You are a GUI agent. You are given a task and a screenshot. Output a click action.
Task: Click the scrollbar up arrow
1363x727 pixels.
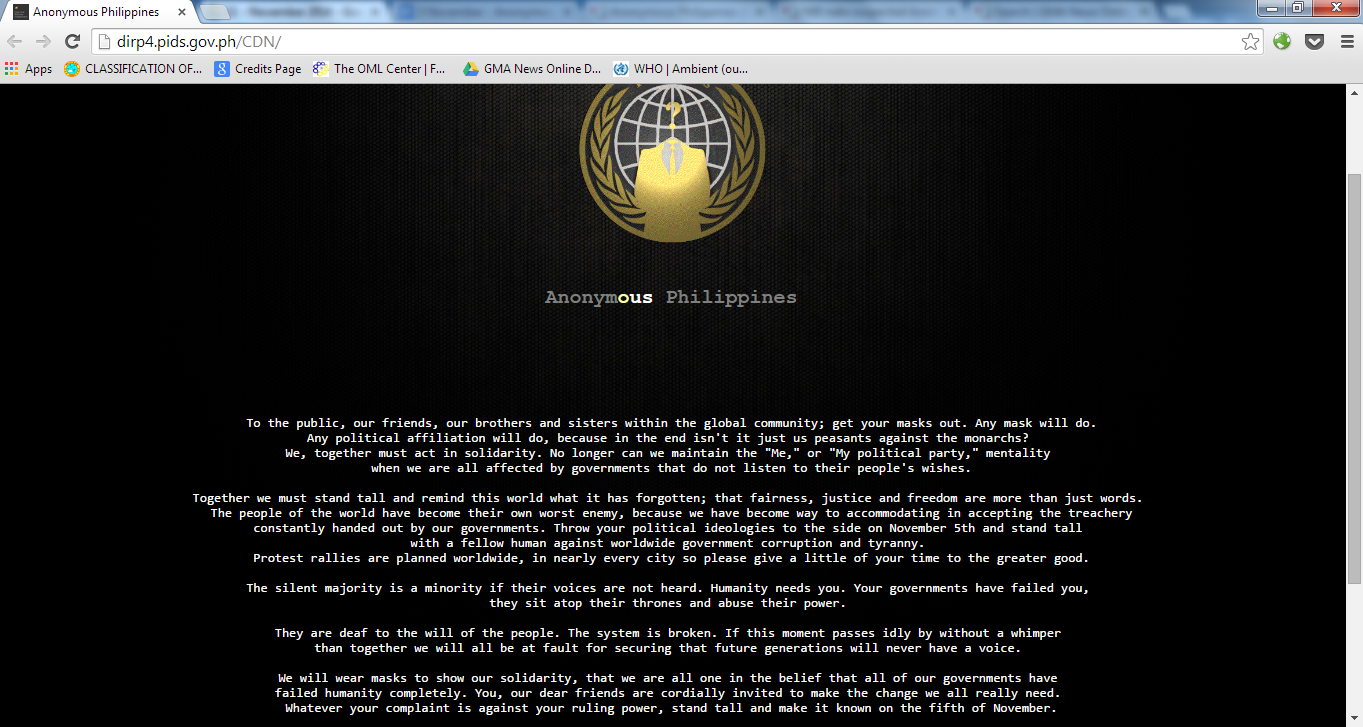coord(1354,93)
